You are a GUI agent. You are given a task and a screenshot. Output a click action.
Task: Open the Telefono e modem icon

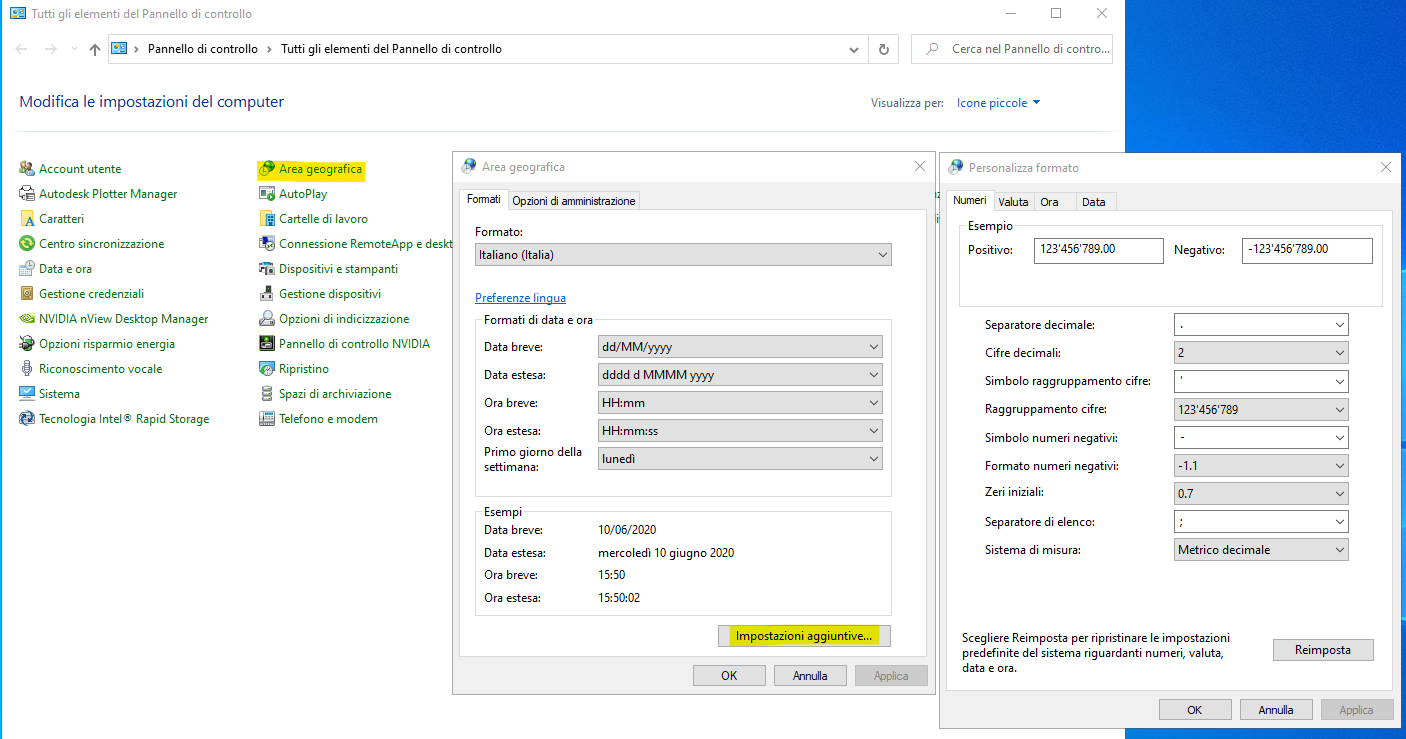tap(267, 419)
